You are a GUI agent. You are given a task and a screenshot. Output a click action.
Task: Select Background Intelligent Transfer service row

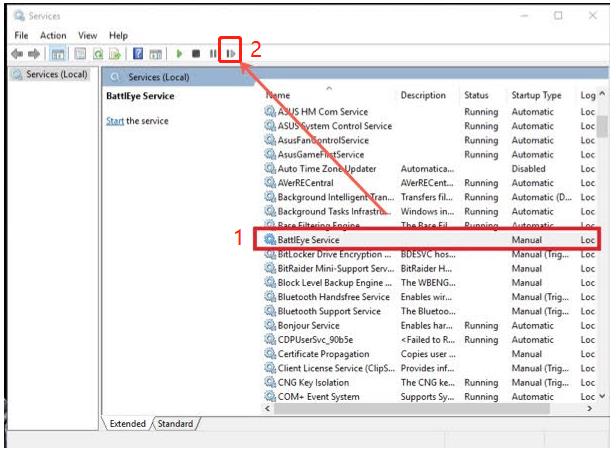[429, 197]
